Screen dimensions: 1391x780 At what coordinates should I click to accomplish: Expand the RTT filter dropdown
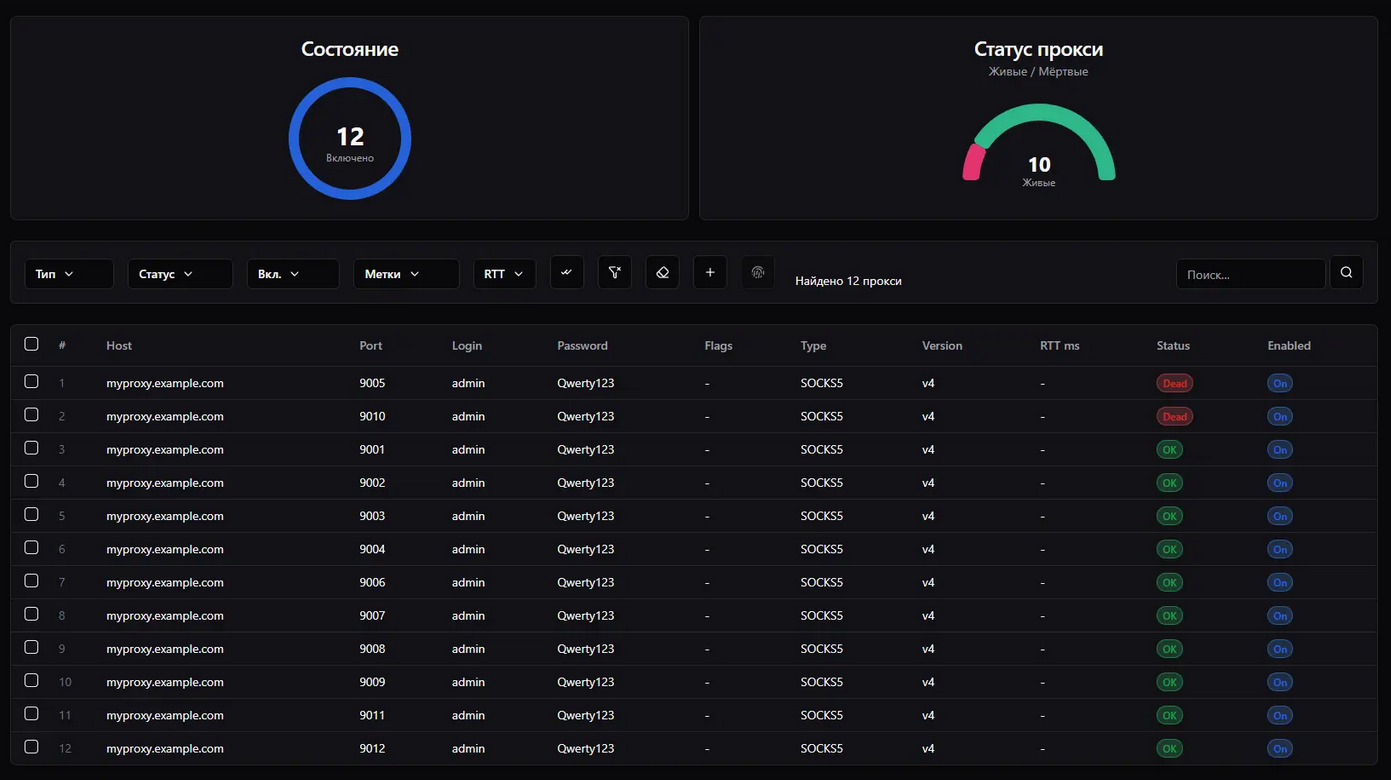coord(504,274)
